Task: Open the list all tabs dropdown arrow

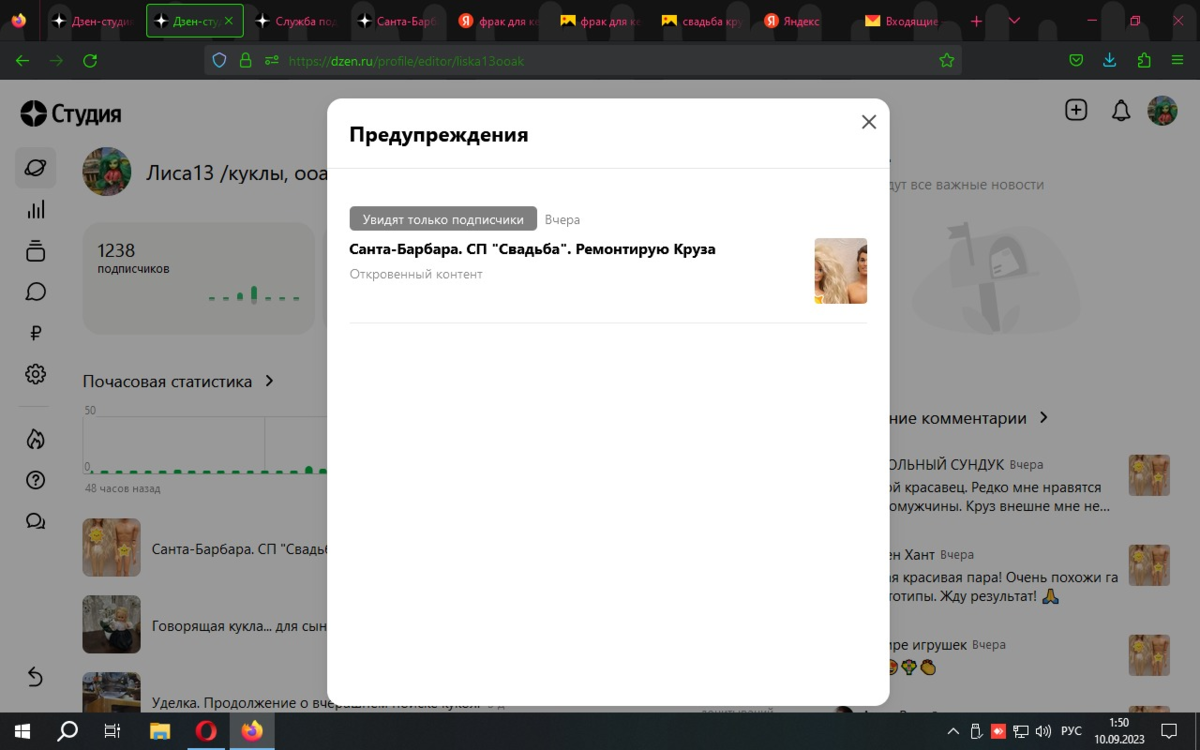Action: (x=1015, y=21)
